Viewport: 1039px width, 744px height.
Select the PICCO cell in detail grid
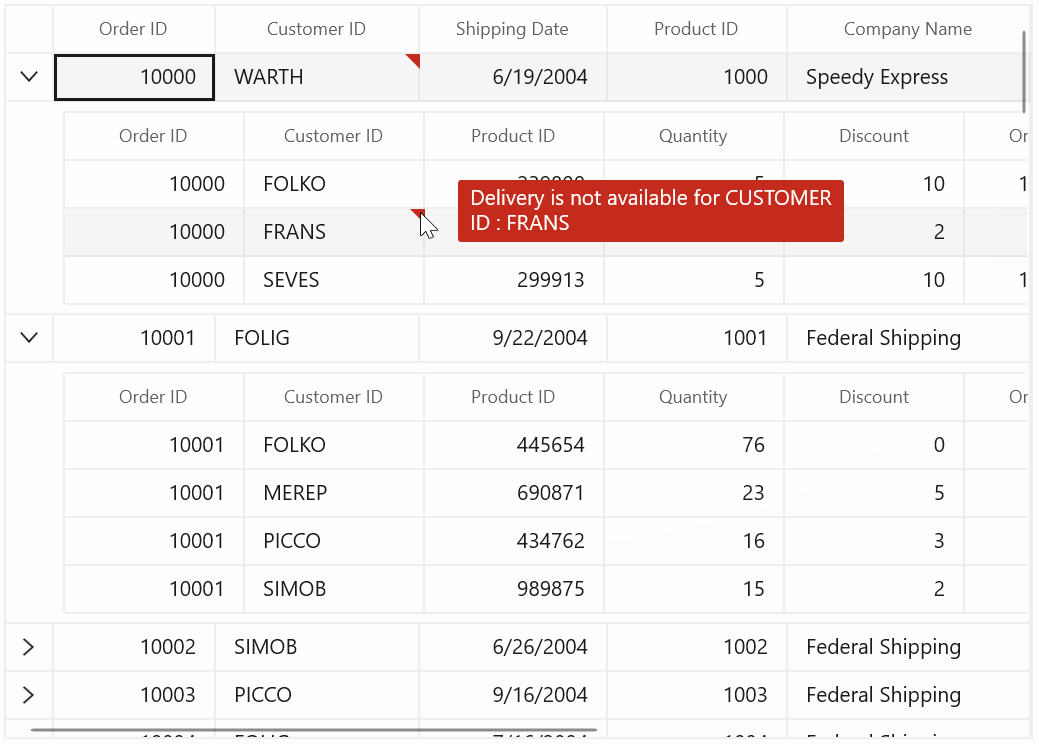tap(333, 541)
